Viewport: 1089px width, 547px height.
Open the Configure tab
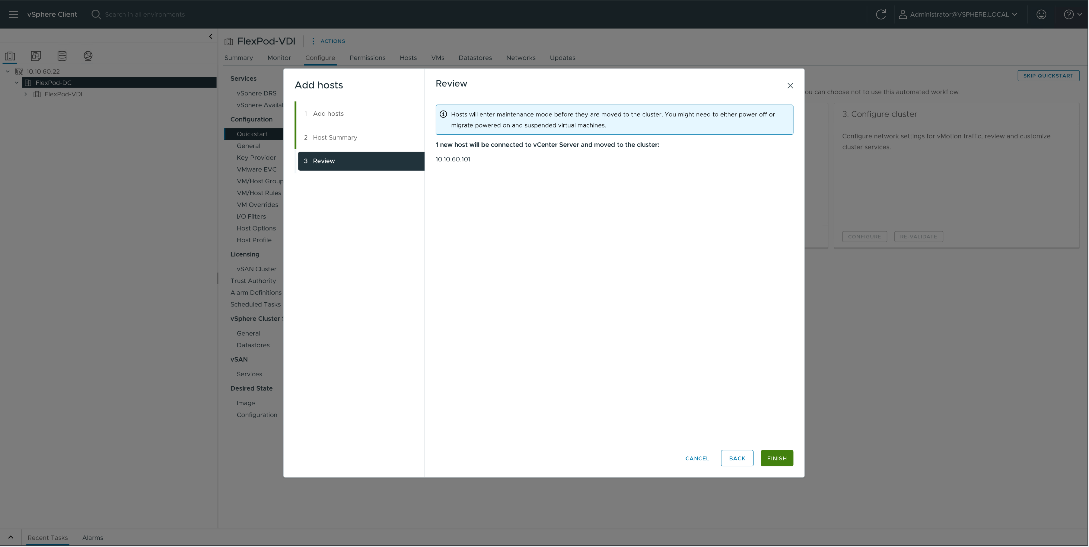tap(320, 58)
